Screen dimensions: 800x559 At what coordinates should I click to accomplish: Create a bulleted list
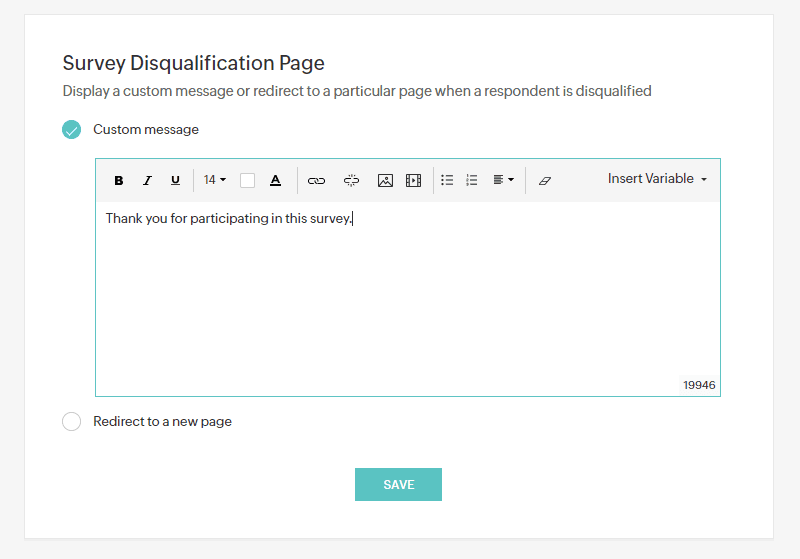coord(447,180)
